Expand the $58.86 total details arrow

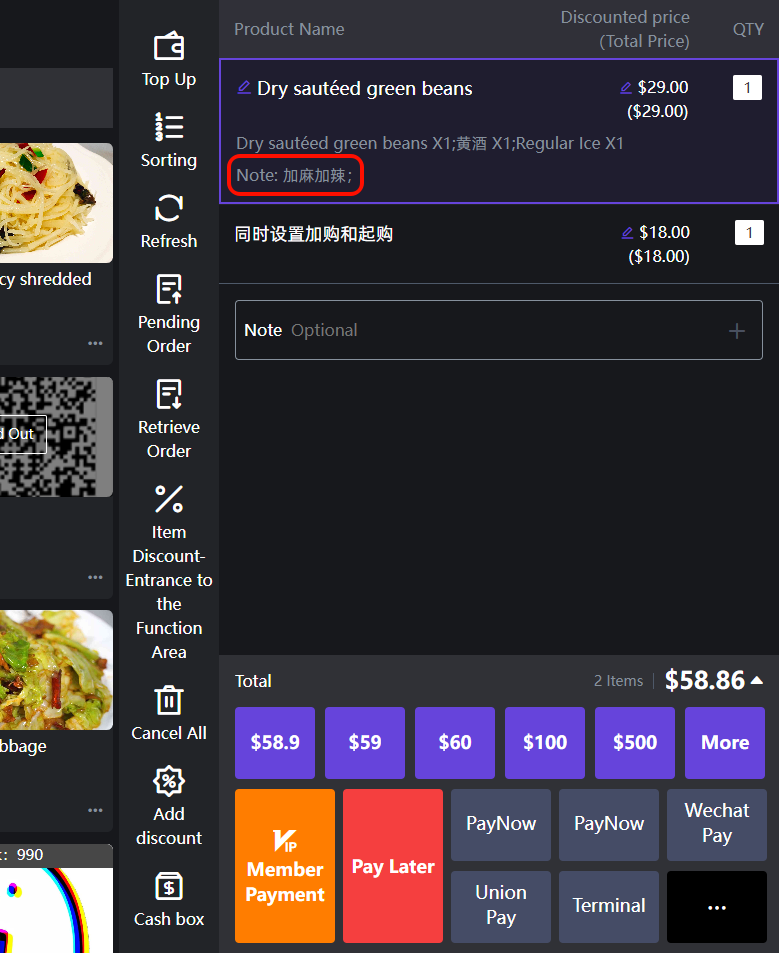click(757, 681)
